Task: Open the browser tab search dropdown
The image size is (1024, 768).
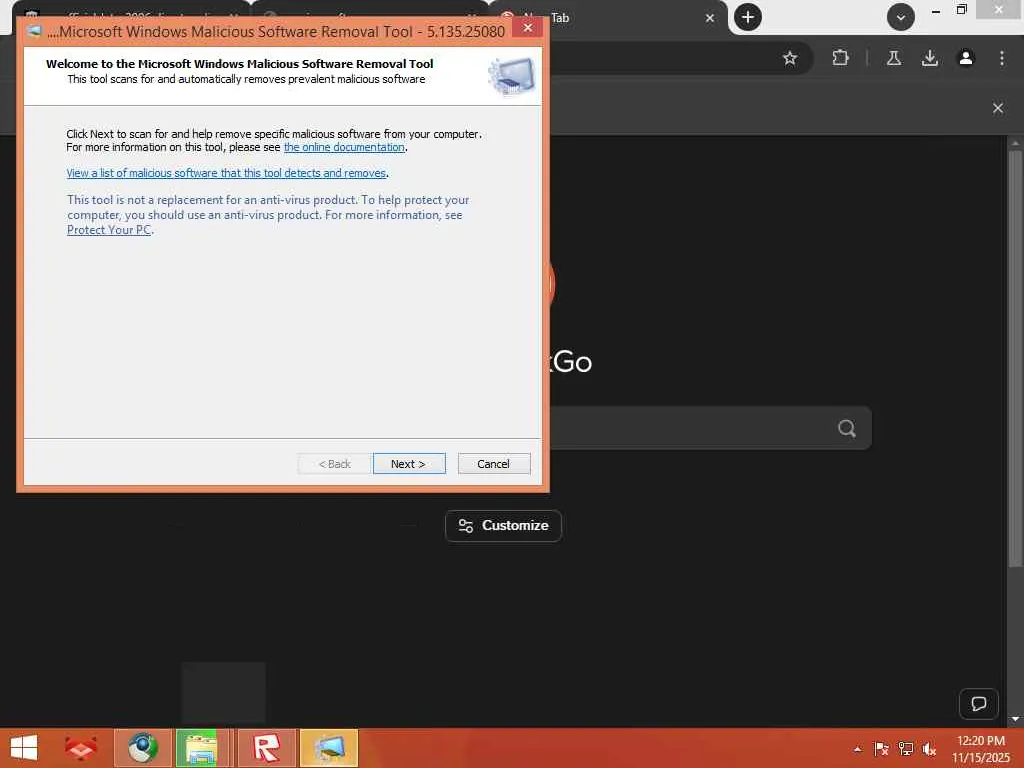Action: 901,17
